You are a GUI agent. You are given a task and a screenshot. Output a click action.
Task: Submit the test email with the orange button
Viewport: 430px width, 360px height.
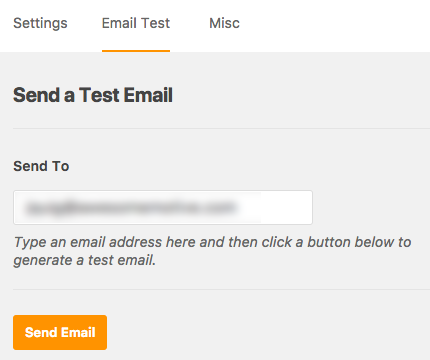(x=60, y=332)
